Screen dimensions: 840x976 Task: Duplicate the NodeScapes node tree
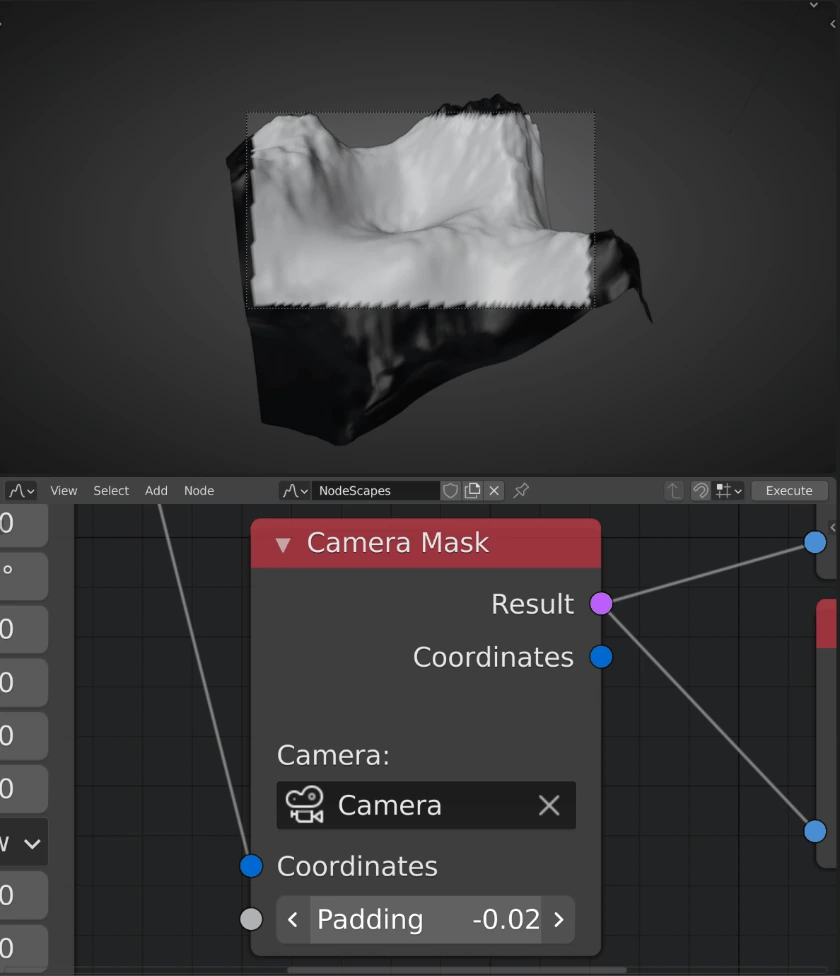pos(472,491)
